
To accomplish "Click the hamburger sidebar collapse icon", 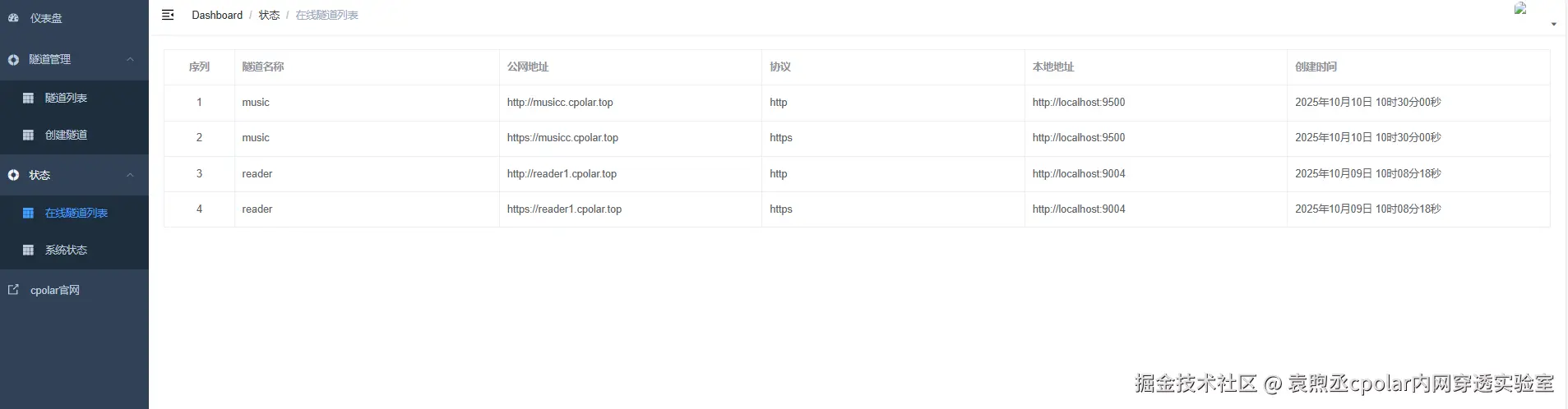I will [168, 15].
